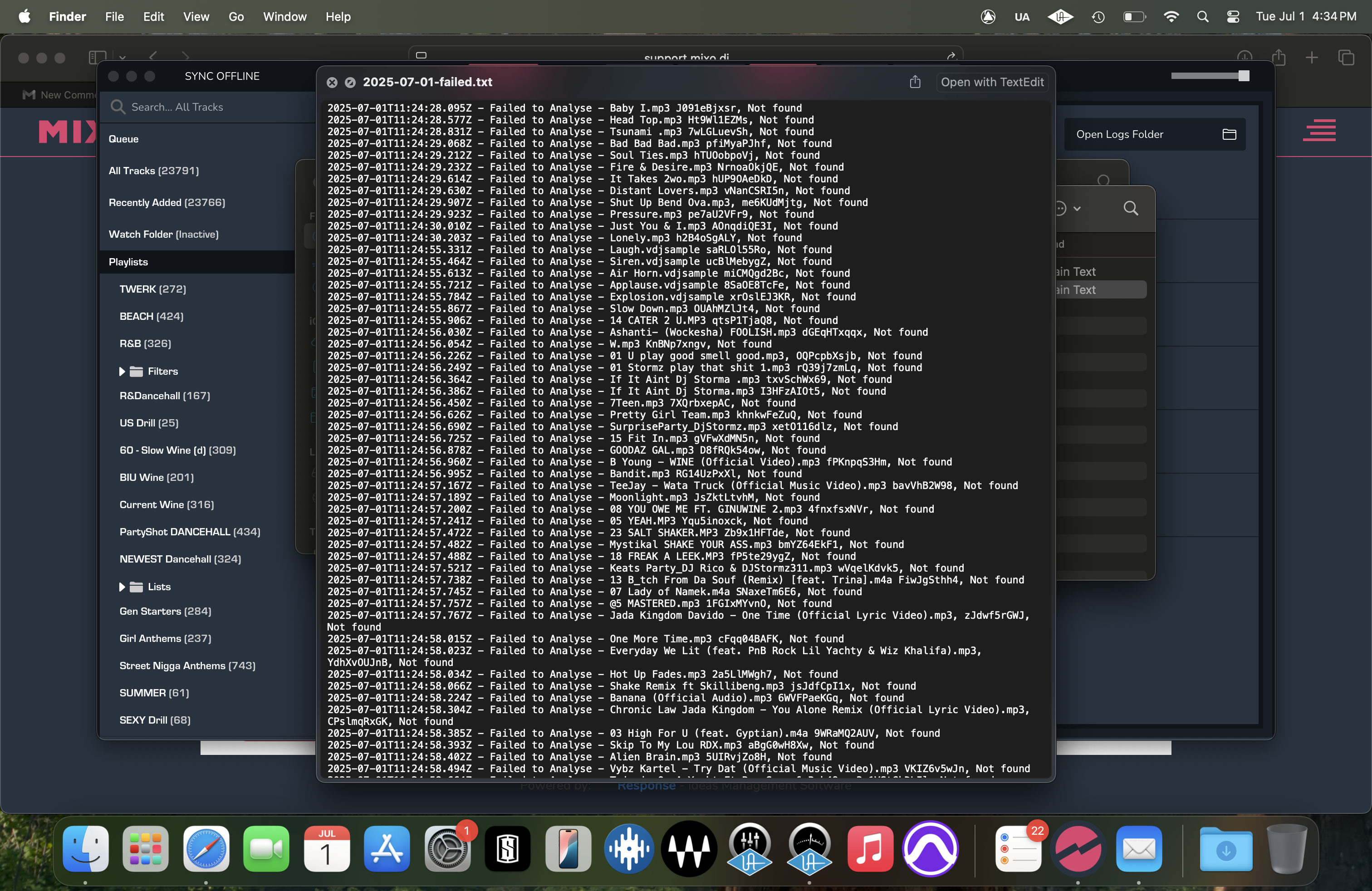
Task: Open the Window menu in menu bar
Action: [284, 17]
